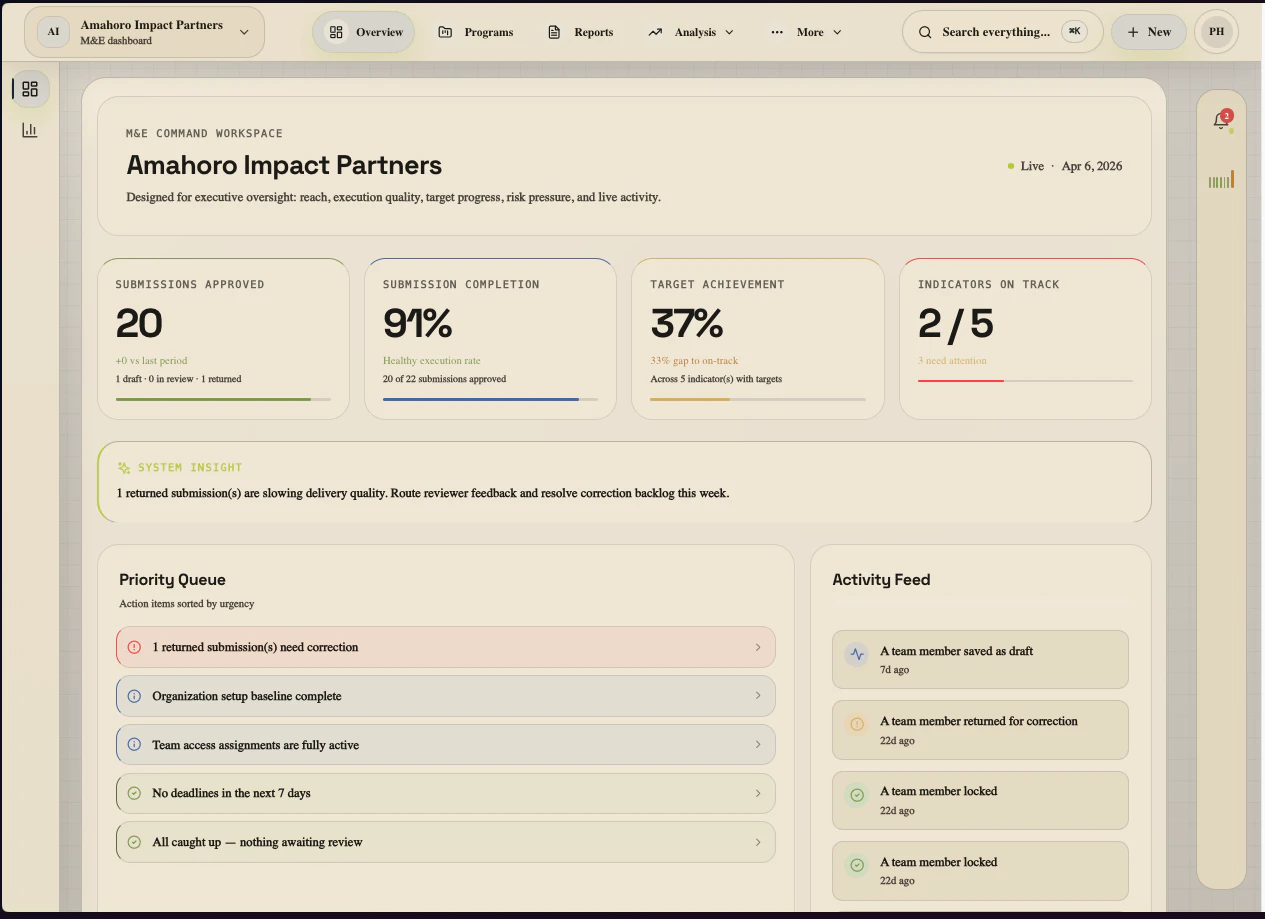The height and width of the screenshot is (919, 1265).
Task: Open the bar chart icon in left sidebar
Action: click(x=30, y=130)
